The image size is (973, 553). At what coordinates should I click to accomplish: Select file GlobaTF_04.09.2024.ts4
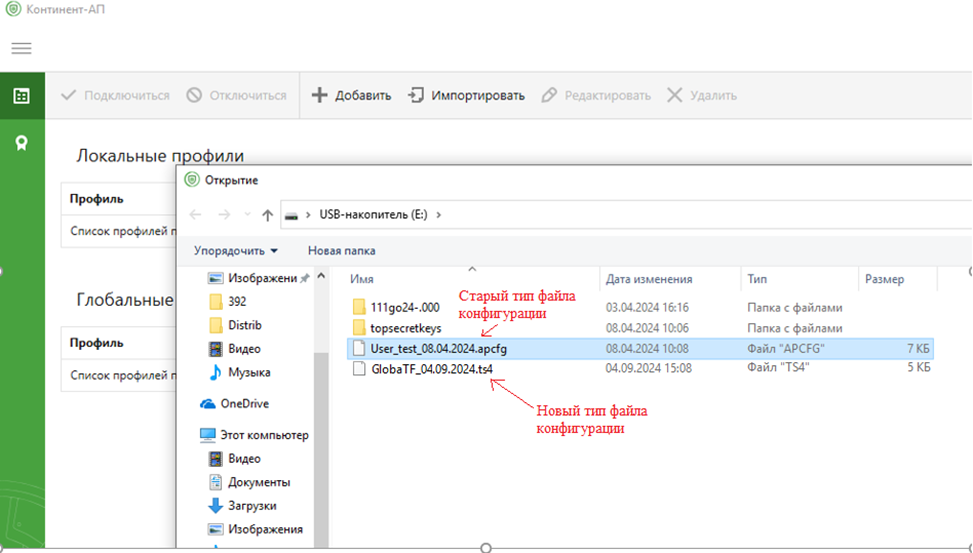coord(431,368)
